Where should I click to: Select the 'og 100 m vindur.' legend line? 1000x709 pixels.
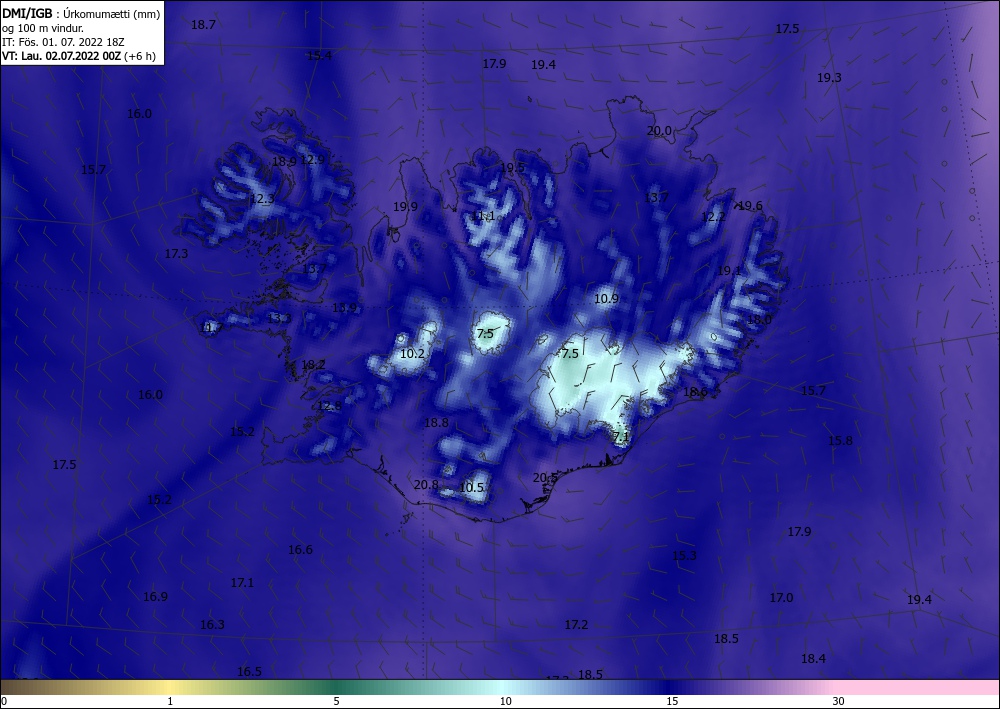[43, 28]
